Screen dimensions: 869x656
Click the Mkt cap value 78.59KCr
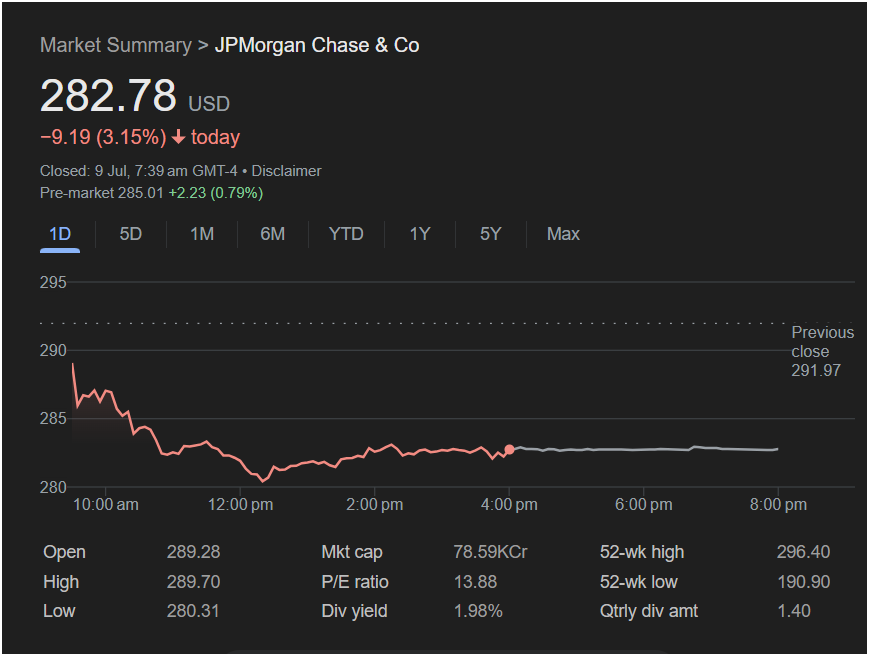click(490, 552)
